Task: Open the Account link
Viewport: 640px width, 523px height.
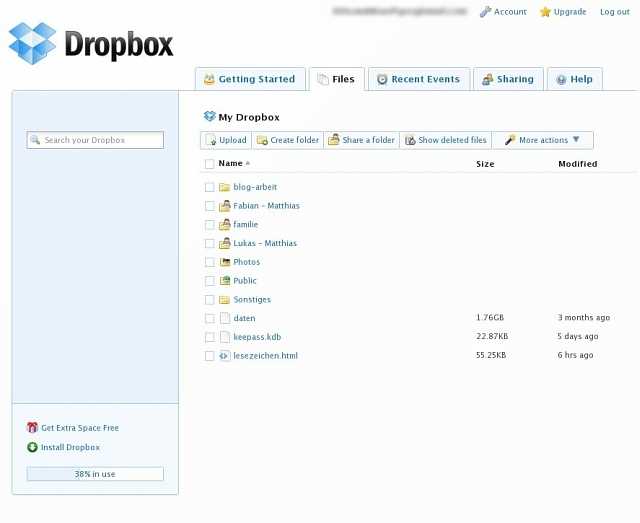Action: click(x=510, y=12)
